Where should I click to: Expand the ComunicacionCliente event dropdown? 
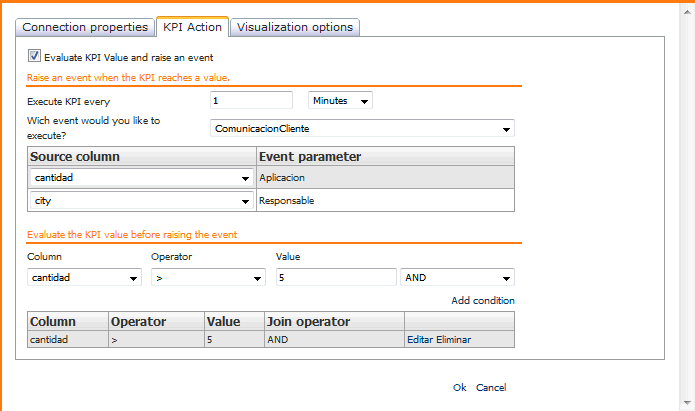(x=363, y=128)
